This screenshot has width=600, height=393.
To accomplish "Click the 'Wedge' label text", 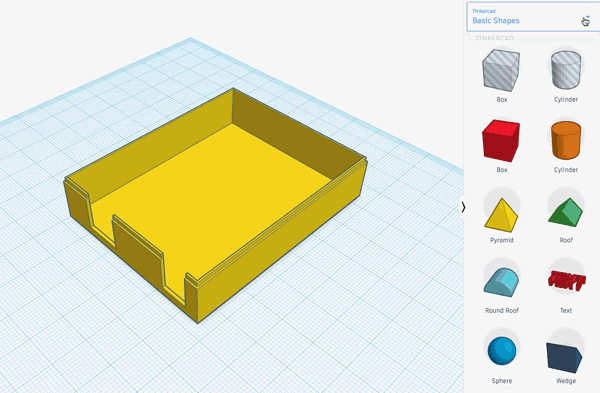I will [x=566, y=381].
